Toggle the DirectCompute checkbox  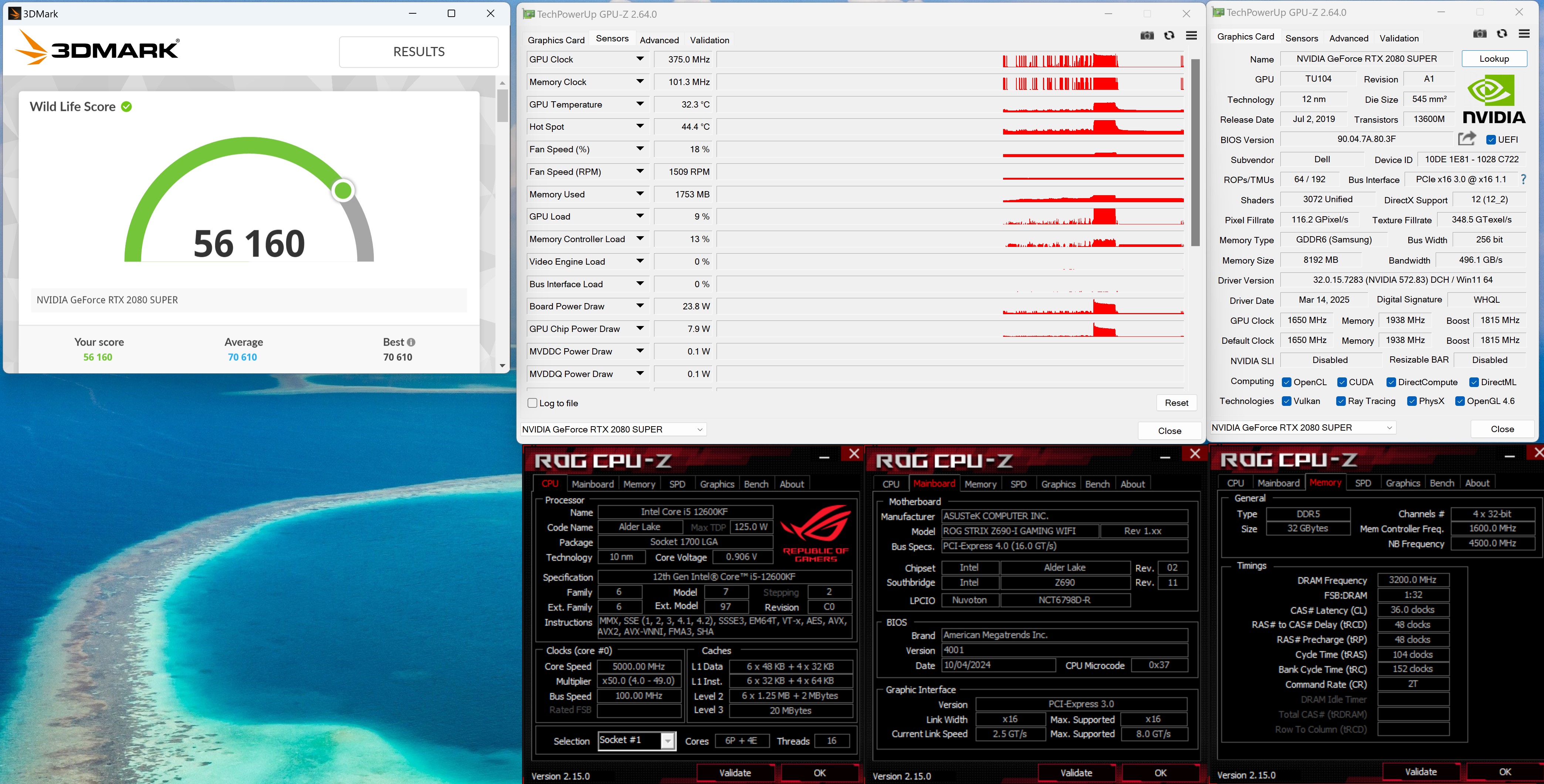1391,383
